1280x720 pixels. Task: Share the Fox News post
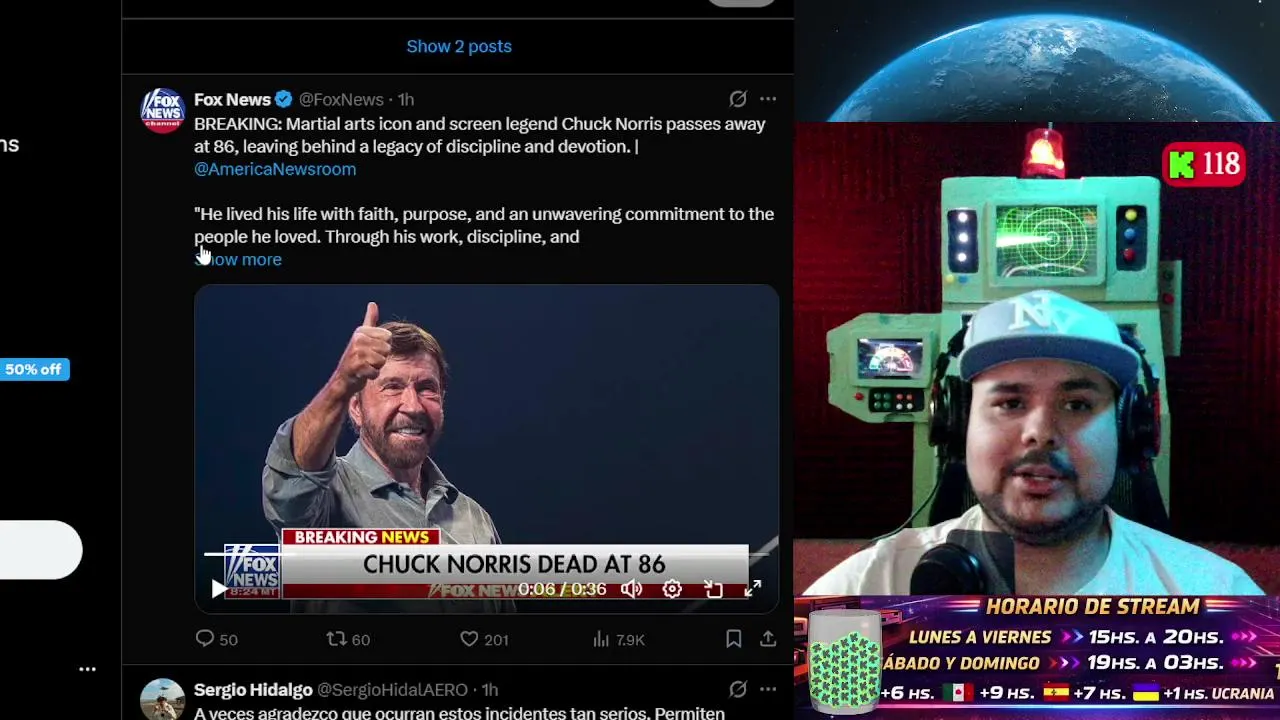(x=768, y=639)
